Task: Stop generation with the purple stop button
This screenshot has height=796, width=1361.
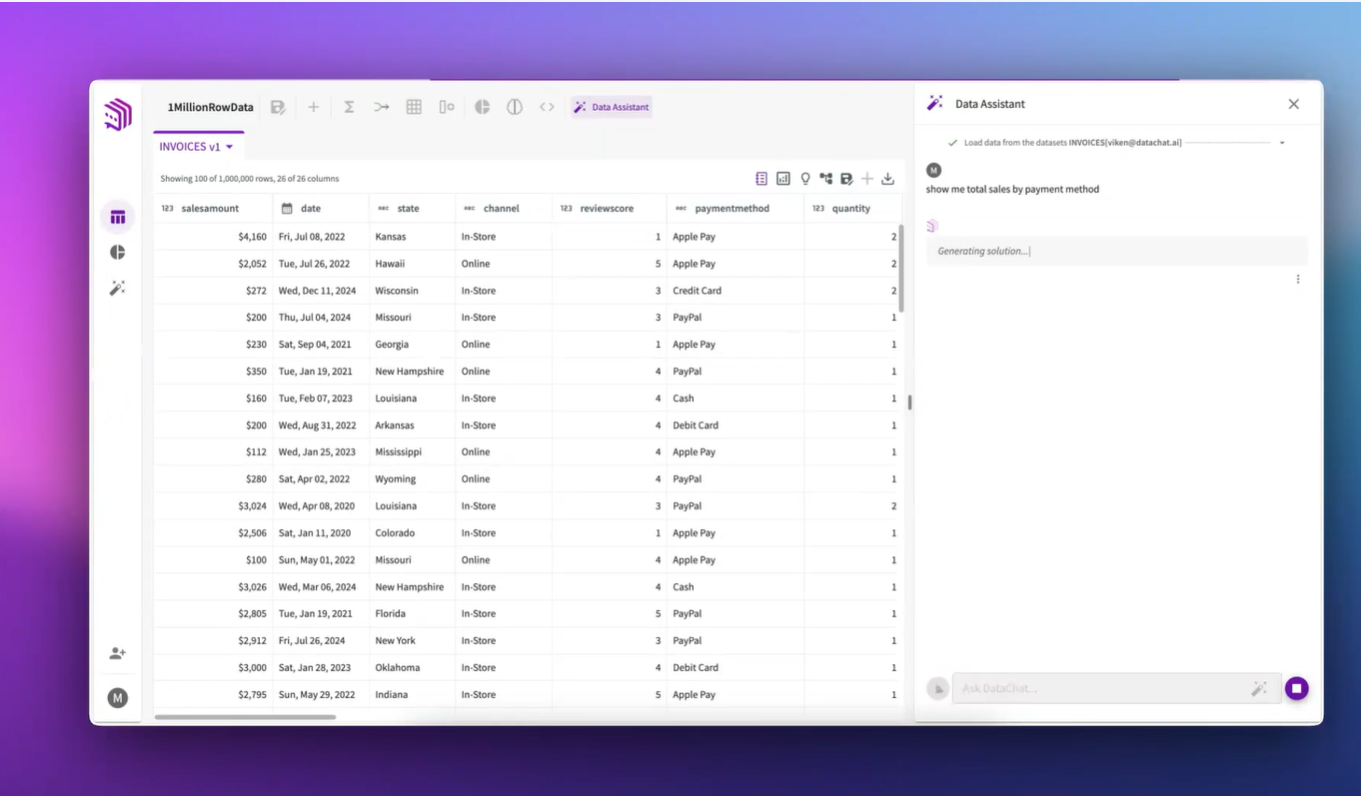Action: pos(1297,688)
